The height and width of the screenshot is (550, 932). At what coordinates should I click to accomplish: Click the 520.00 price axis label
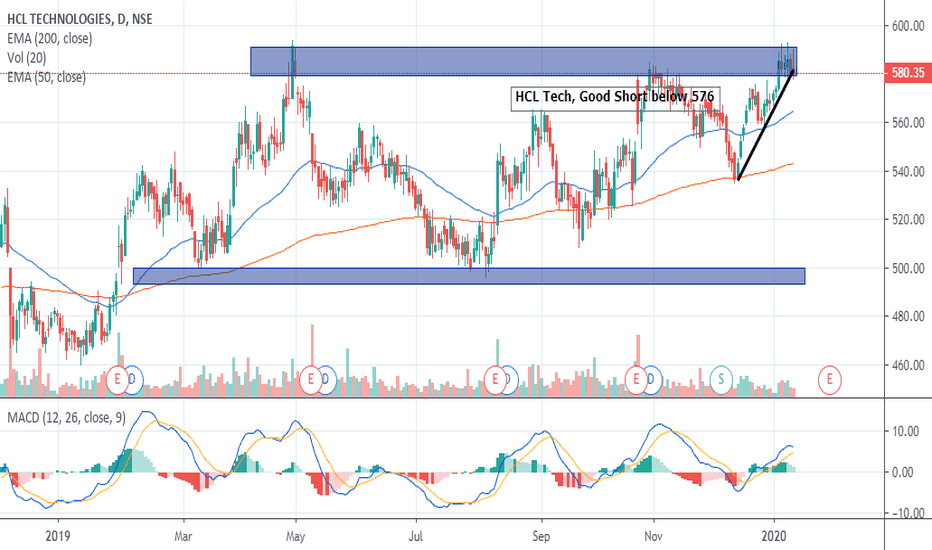[908, 220]
